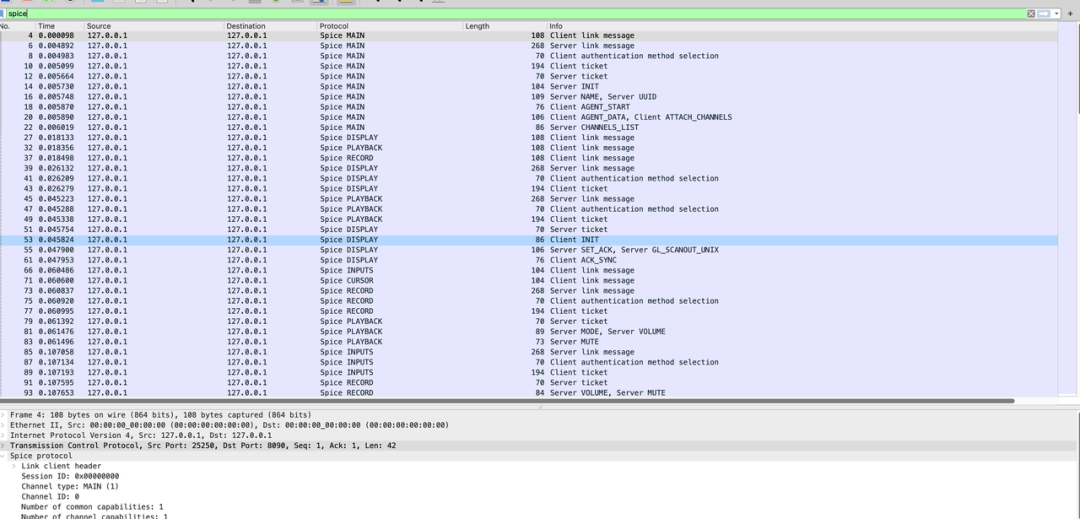Image resolution: width=1080 pixels, height=519 pixels.
Task: Clear the spice display filter
Action: click(x=1032, y=13)
